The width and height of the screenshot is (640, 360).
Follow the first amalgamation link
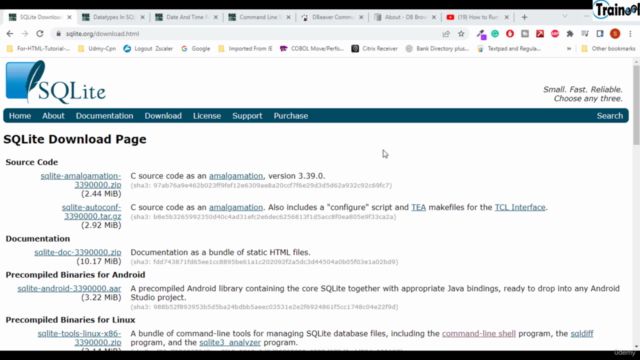[236, 176]
